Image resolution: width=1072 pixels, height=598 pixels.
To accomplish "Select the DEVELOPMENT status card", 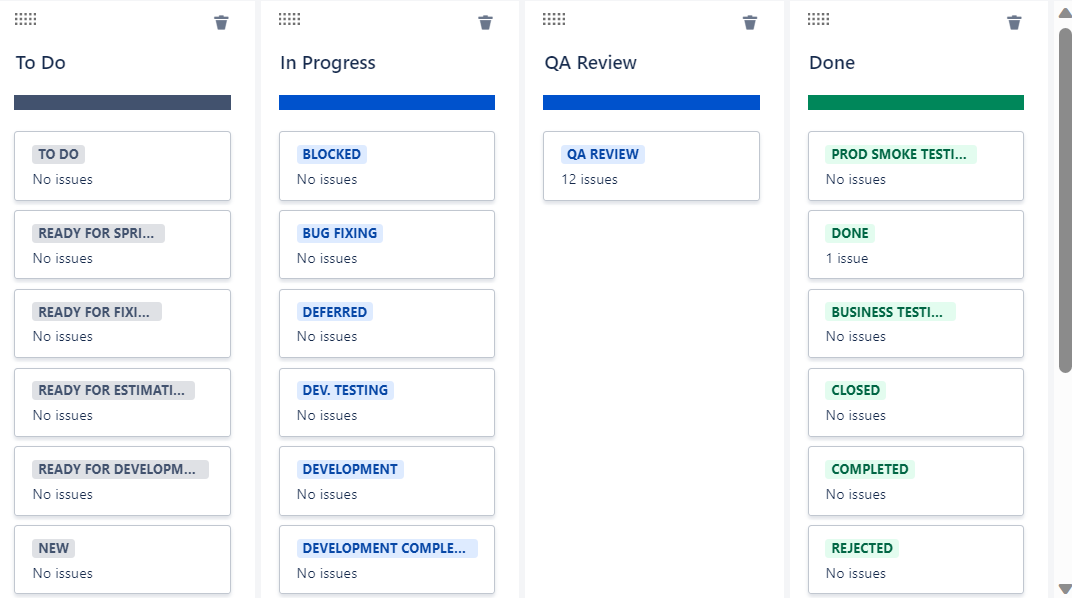I will click(387, 481).
